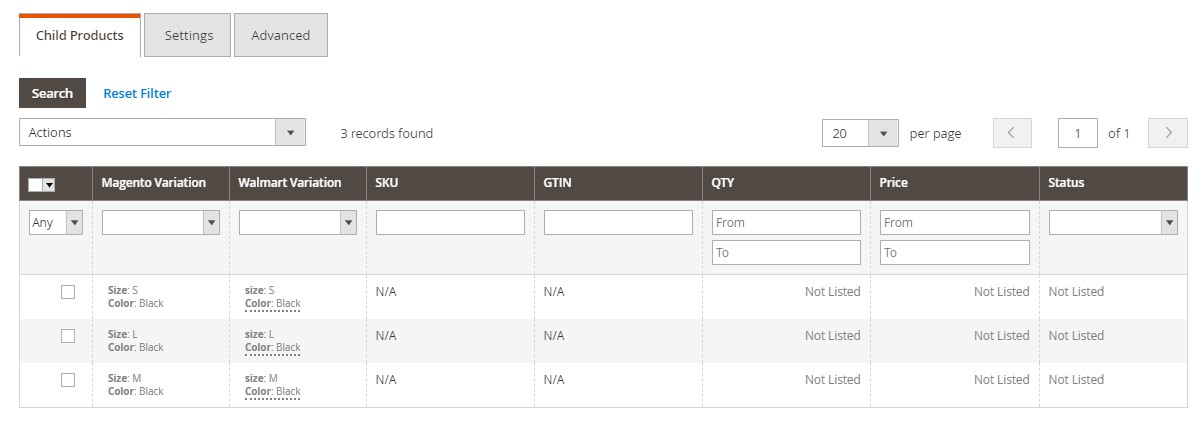The height and width of the screenshot is (424, 1202).
Task: Sort by the Price column header
Action: (x=894, y=183)
